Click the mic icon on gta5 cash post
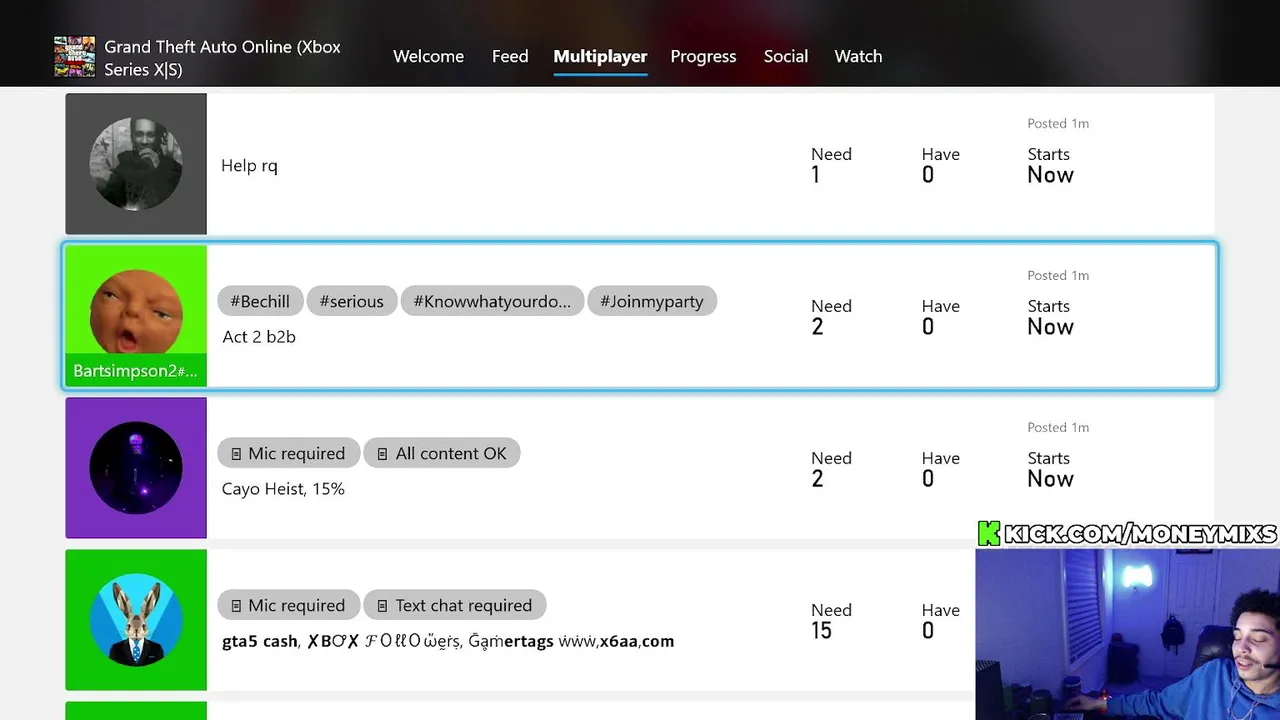Viewport: 1280px width, 720px height. [236, 606]
